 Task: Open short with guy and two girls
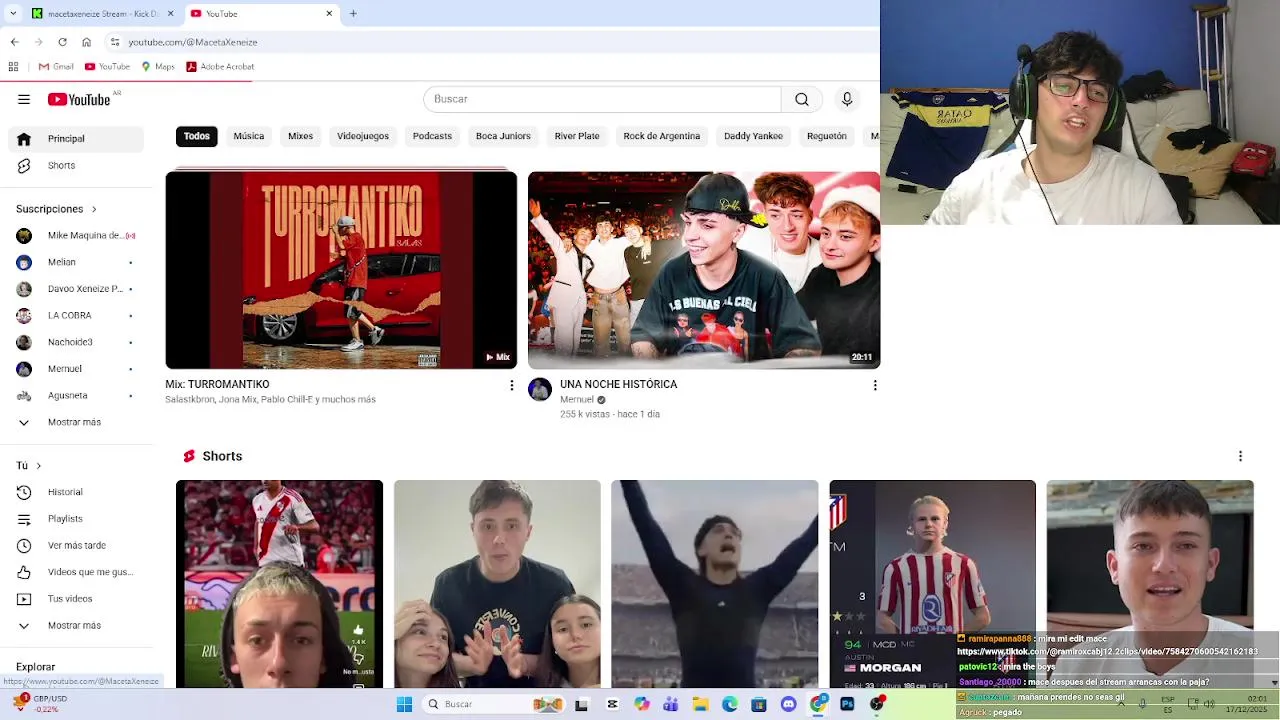497,584
